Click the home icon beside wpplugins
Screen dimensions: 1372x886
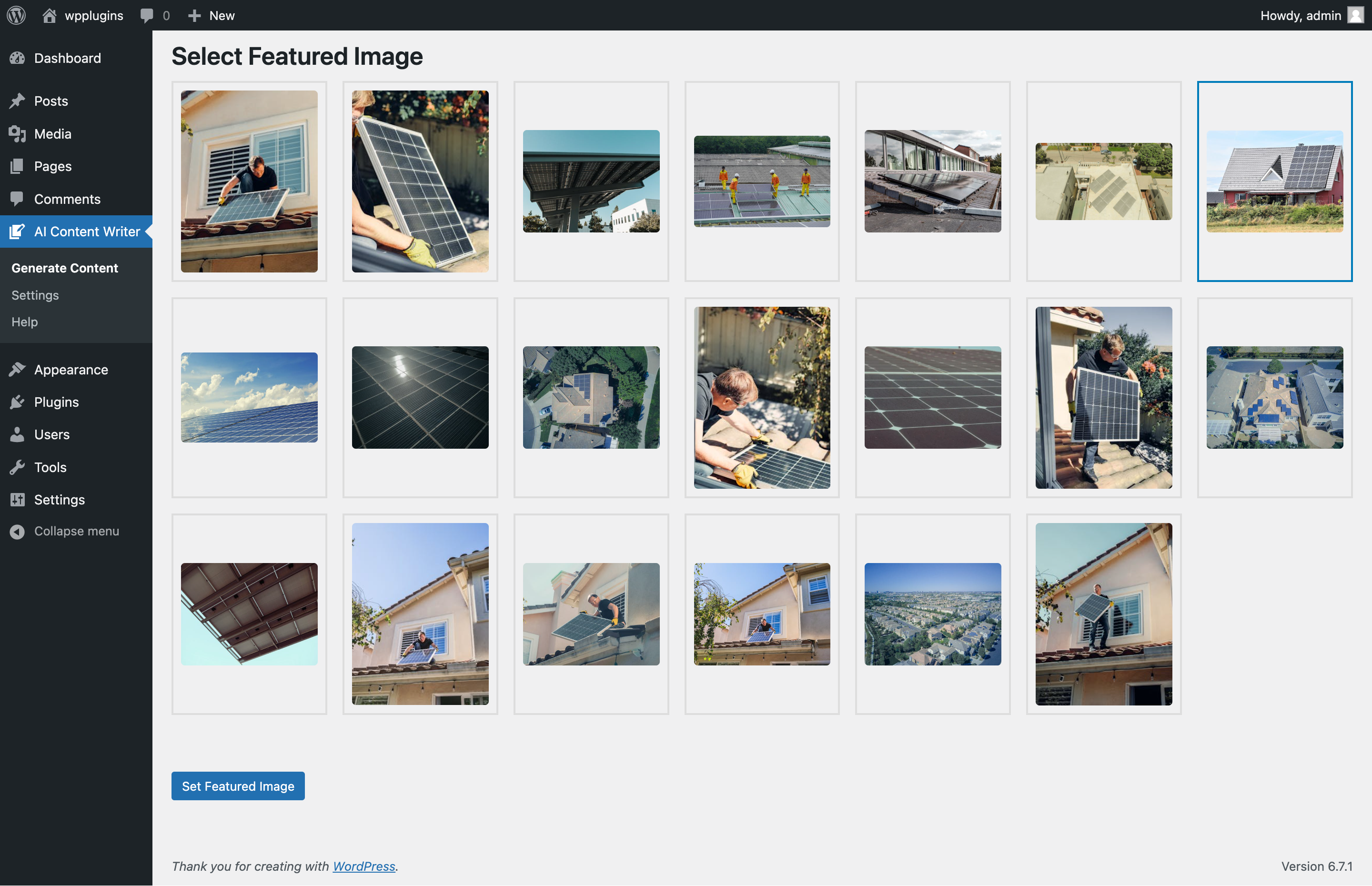tap(50, 15)
